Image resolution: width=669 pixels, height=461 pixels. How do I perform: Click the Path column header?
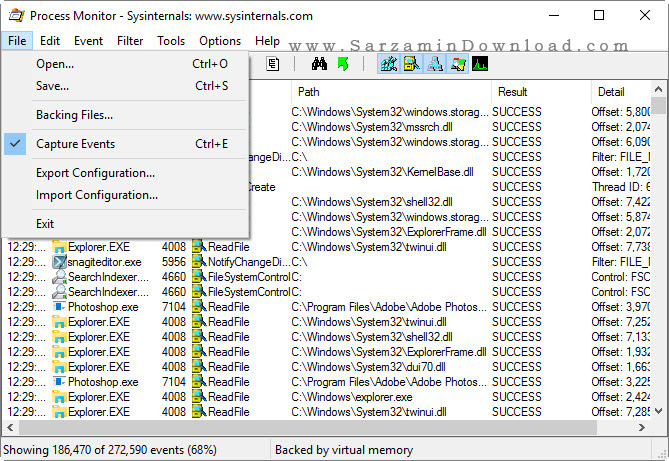pos(392,92)
